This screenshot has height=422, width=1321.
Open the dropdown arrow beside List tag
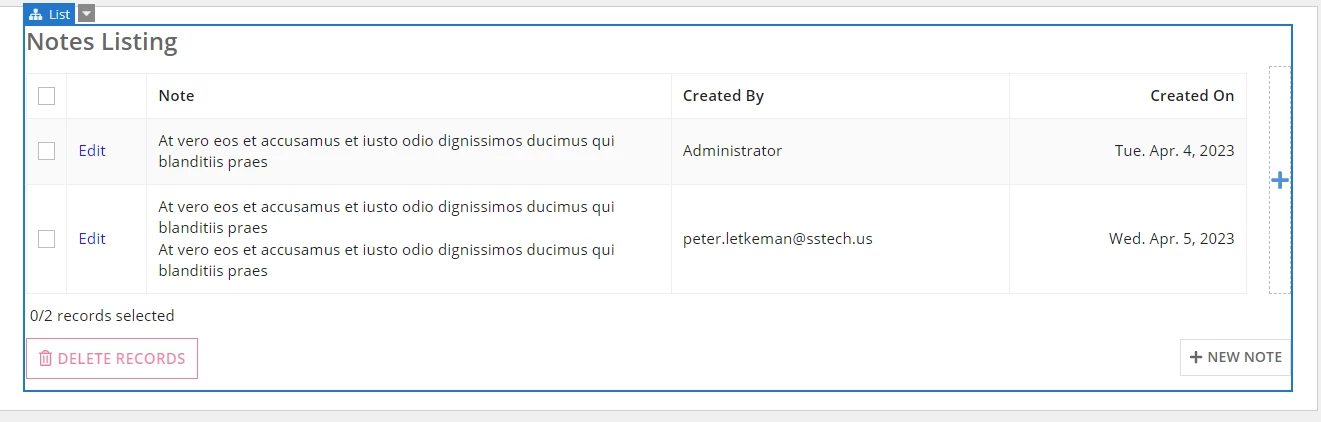[86, 14]
